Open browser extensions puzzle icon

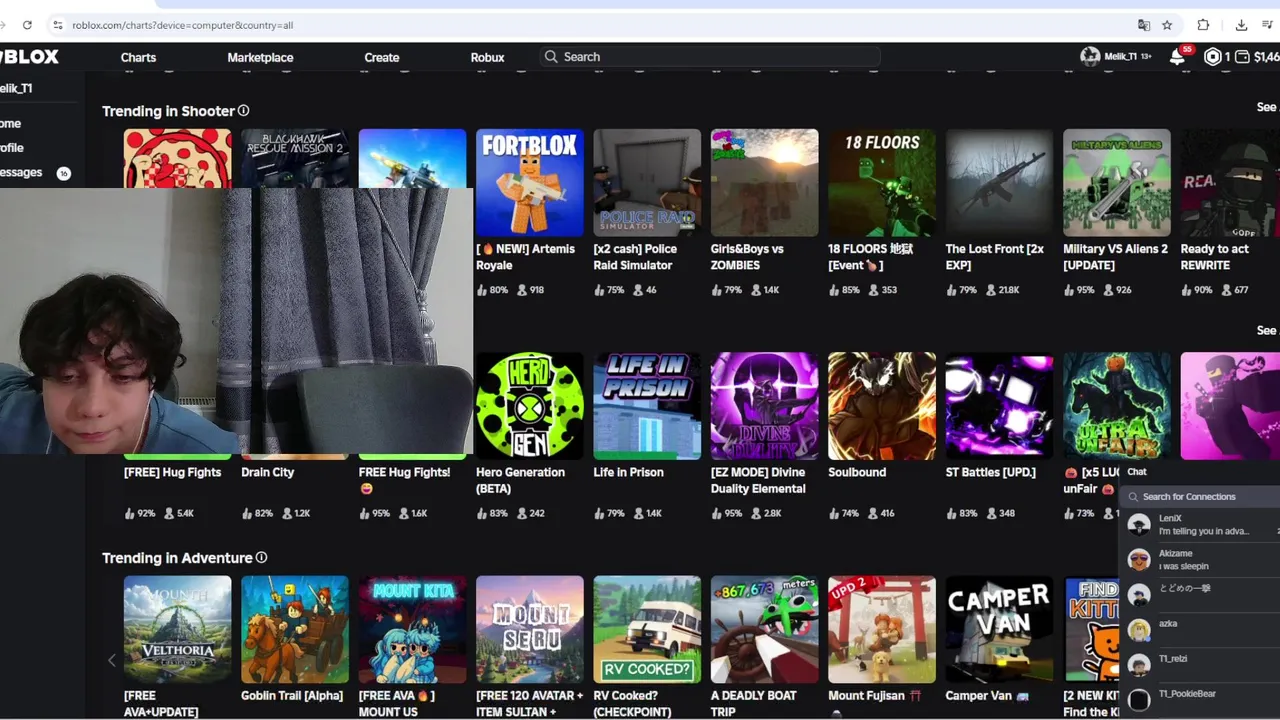click(1203, 25)
